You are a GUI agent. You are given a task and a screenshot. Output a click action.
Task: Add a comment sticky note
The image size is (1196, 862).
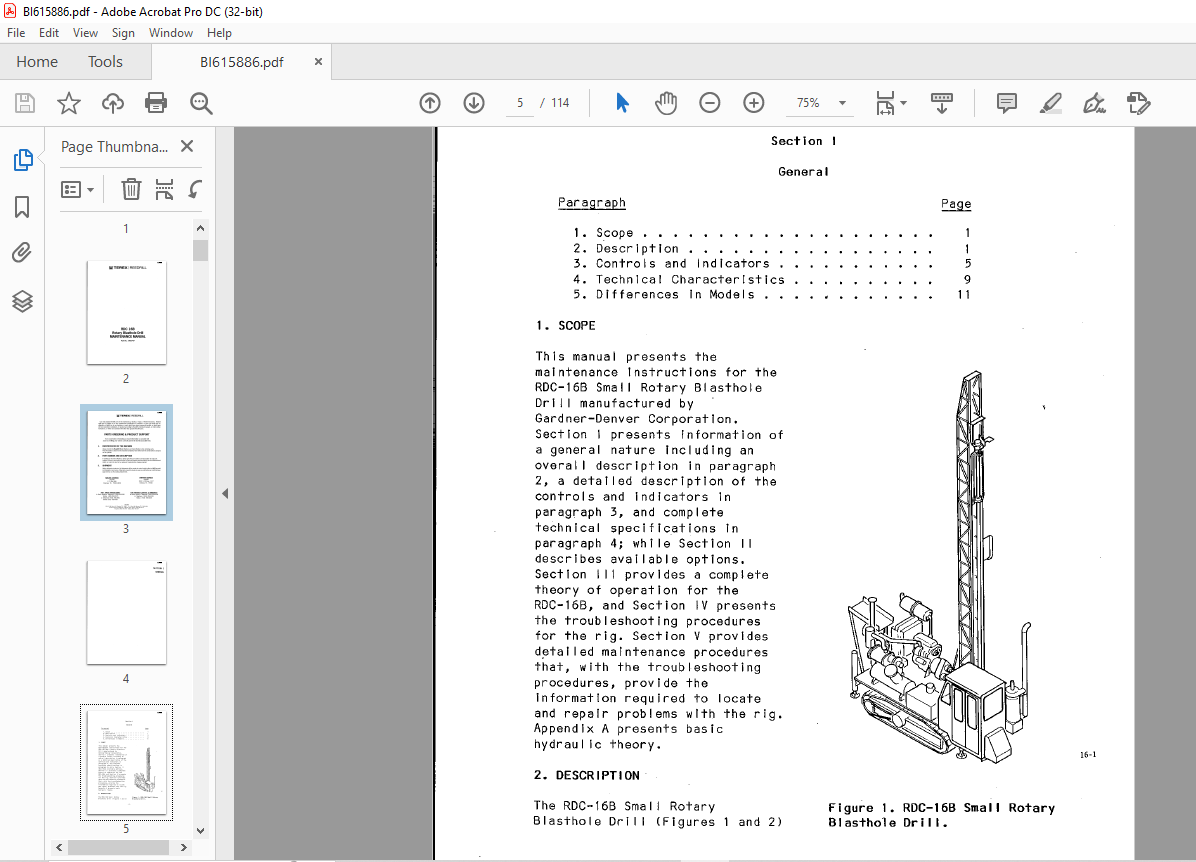tap(1007, 103)
